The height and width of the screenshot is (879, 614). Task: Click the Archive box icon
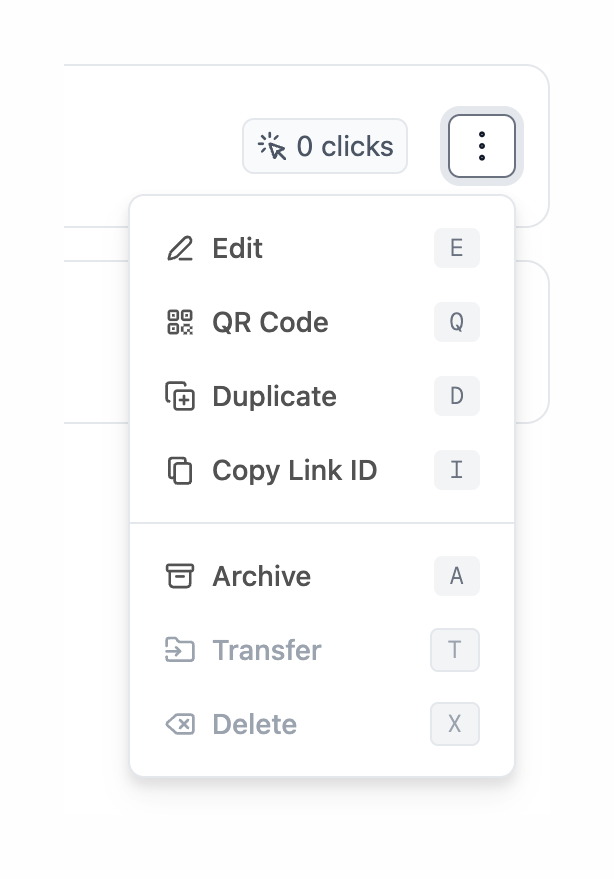pos(181,576)
